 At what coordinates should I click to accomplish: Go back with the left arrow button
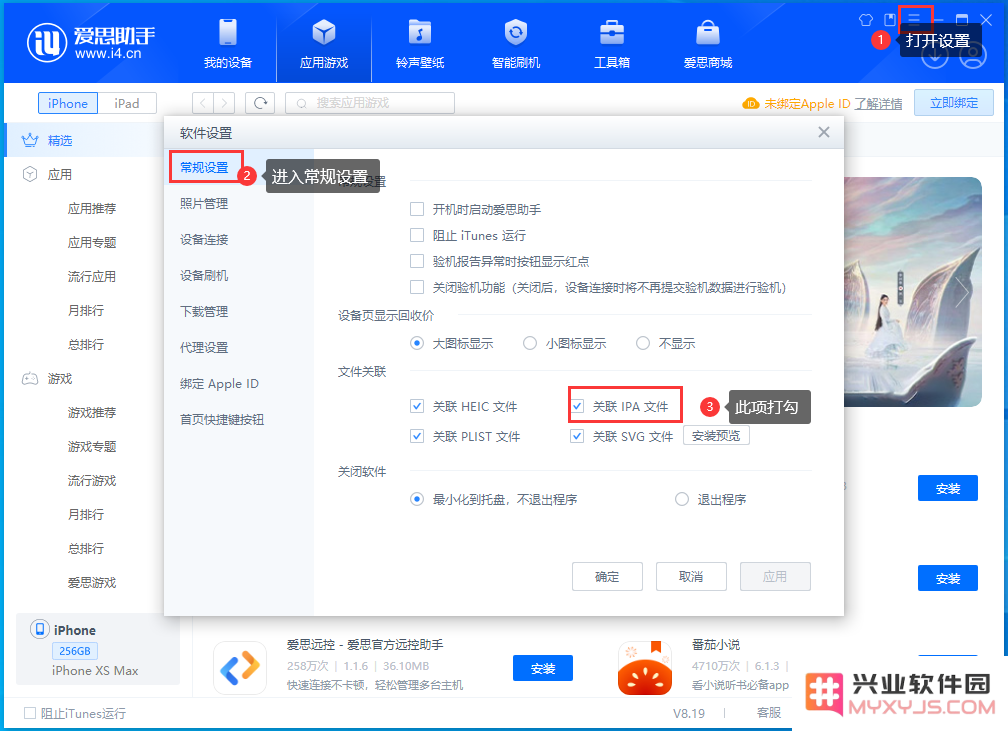click(x=202, y=103)
